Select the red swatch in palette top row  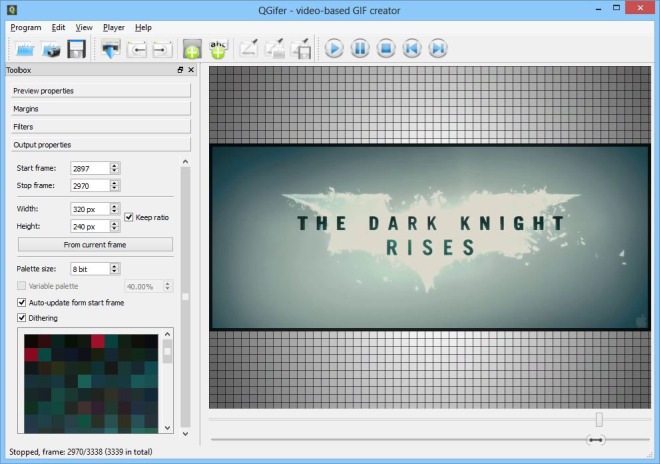pyautogui.click(x=98, y=341)
